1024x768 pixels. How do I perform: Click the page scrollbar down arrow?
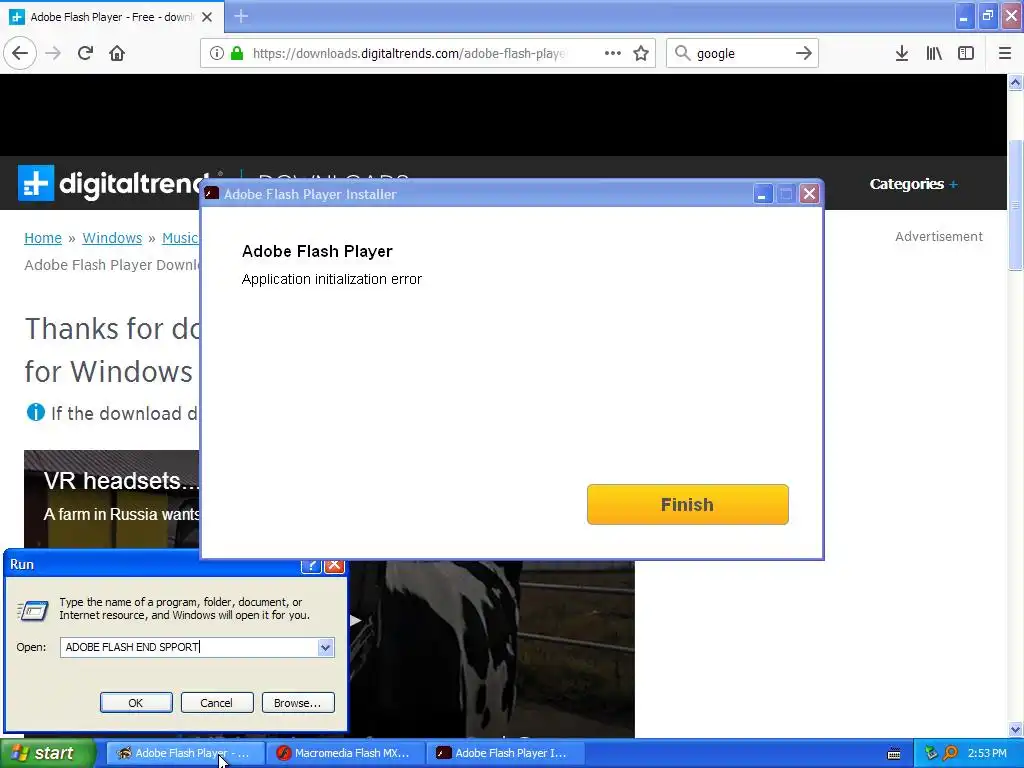(x=1016, y=729)
